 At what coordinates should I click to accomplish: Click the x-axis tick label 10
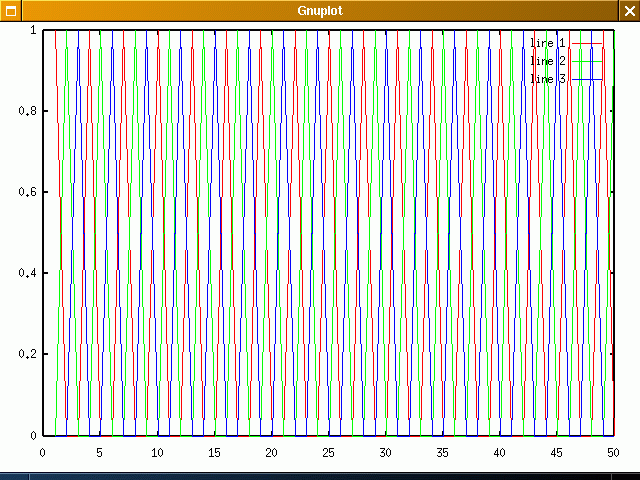click(x=156, y=453)
